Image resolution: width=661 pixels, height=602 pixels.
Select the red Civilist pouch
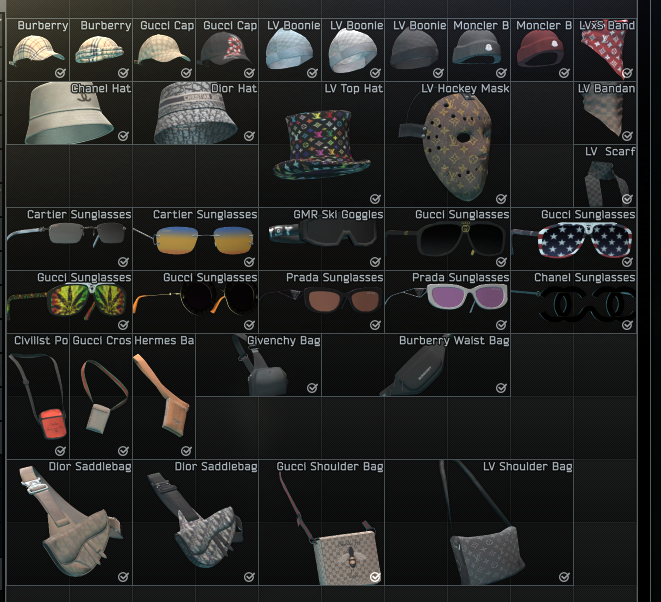coord(38,396)
